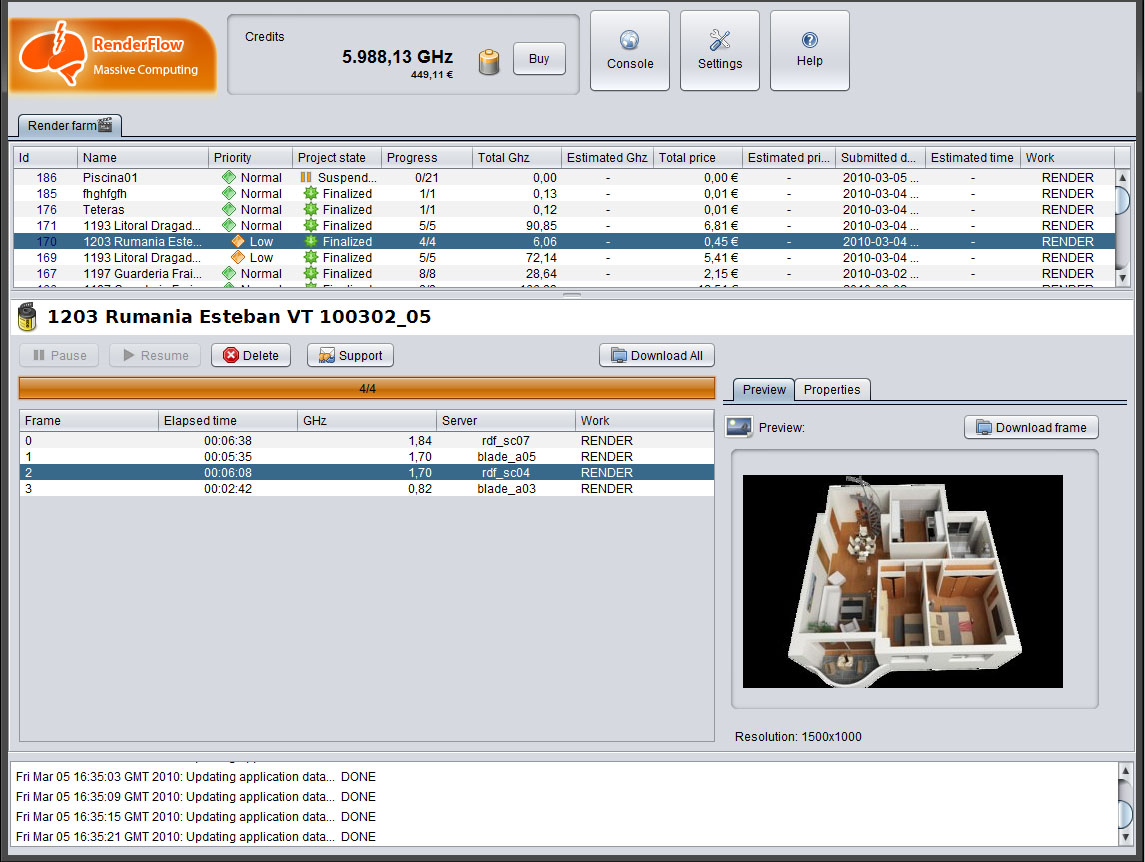Click Finalized icon for project 169
The image size is (1145, 862).
click(310, 257)
